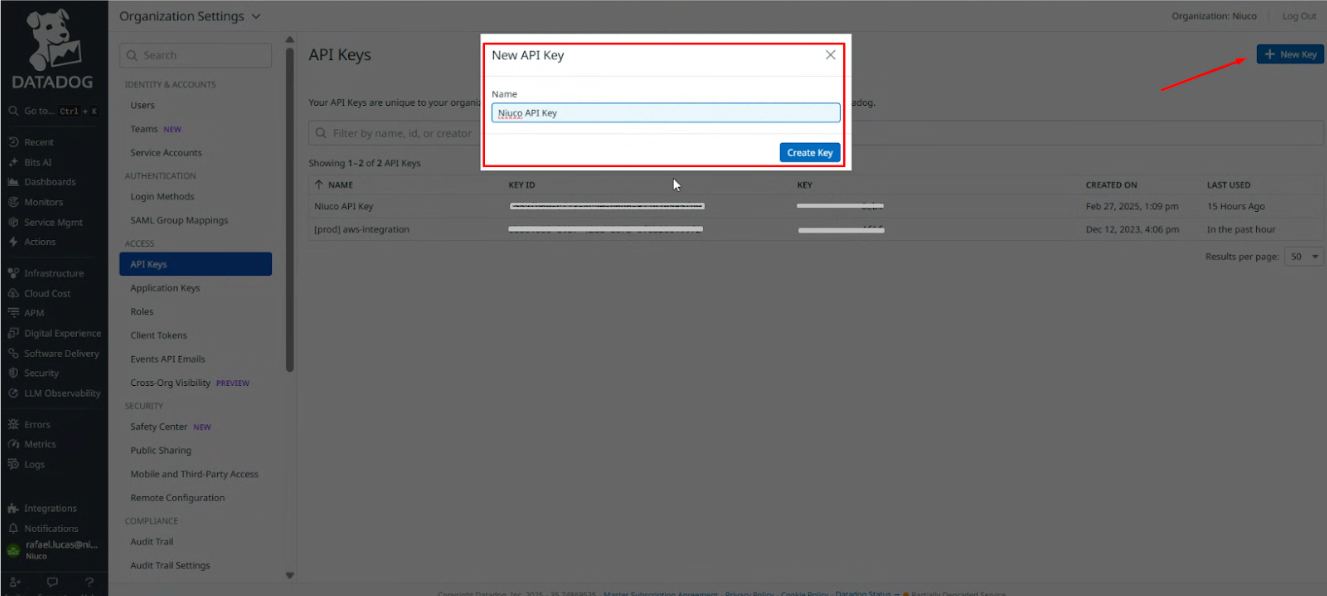Click the settings menu scrollbar
The height and width of the screenshot is (596, 1327).
(x=290, y=210)
